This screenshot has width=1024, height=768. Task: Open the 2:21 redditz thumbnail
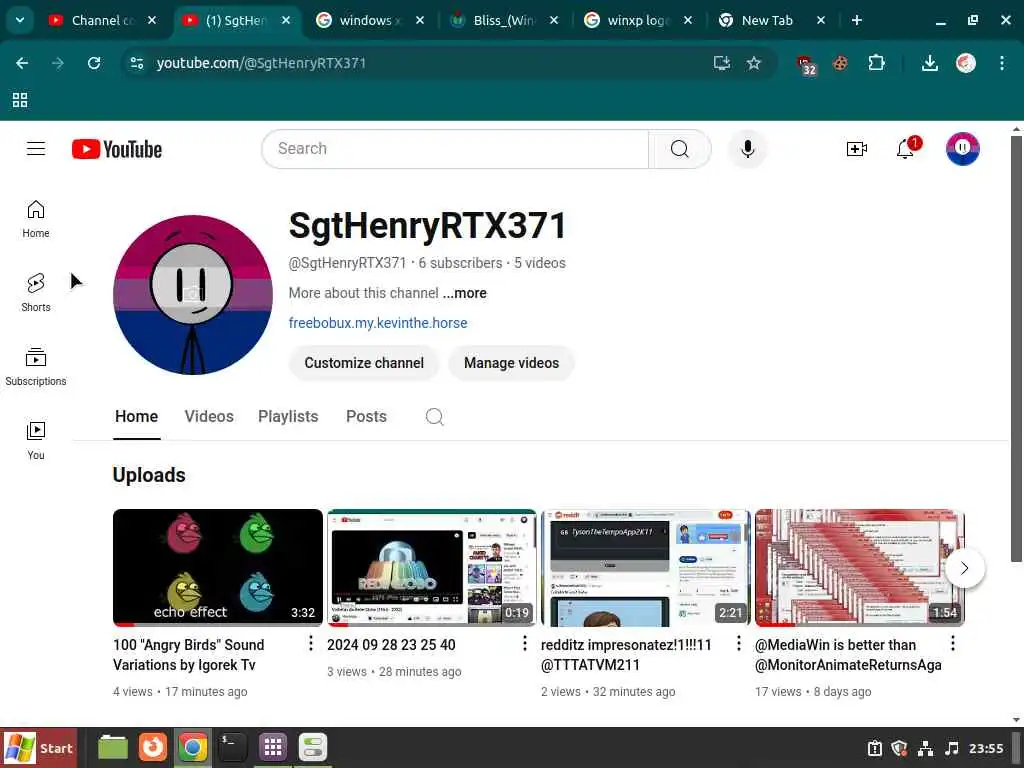pyautogui.click(x=645, y=568)
